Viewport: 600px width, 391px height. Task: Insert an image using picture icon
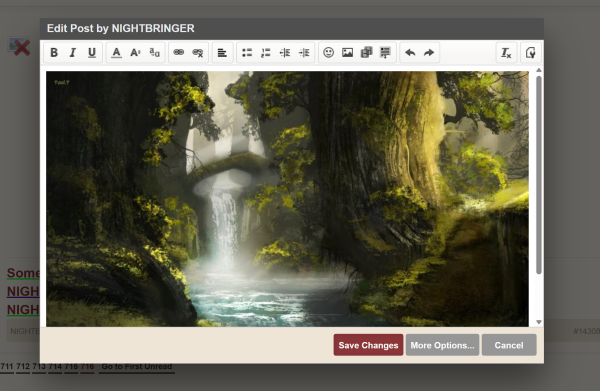coord(347,52)
